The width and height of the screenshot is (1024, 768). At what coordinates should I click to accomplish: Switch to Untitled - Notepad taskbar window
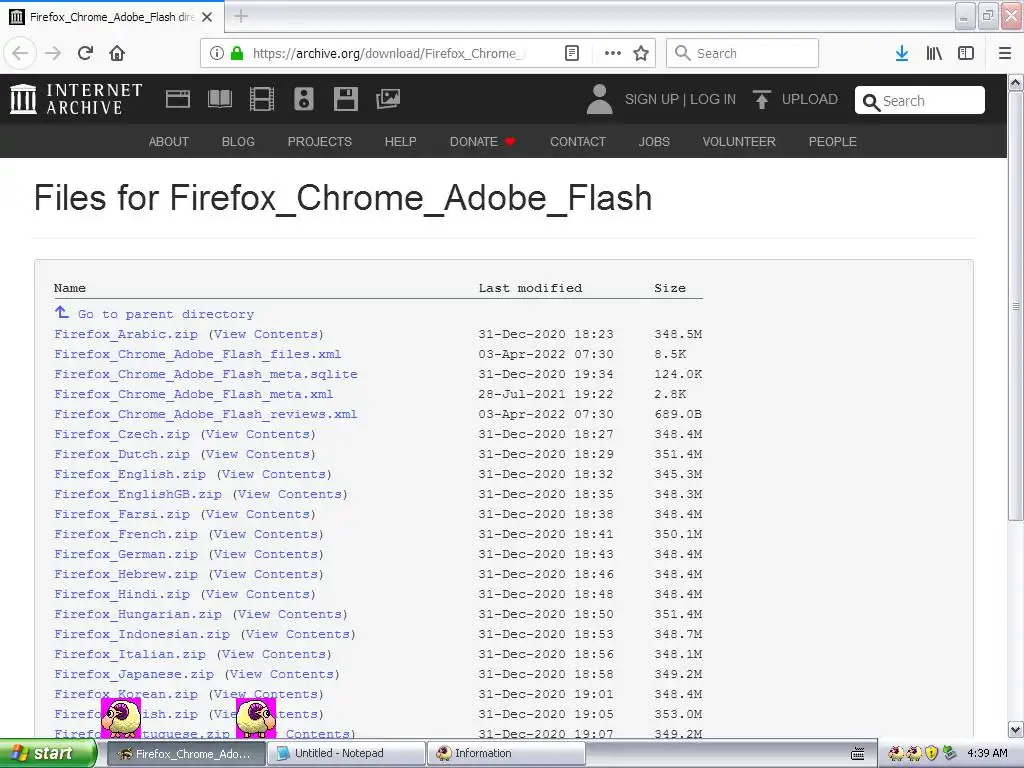[345, 754]
